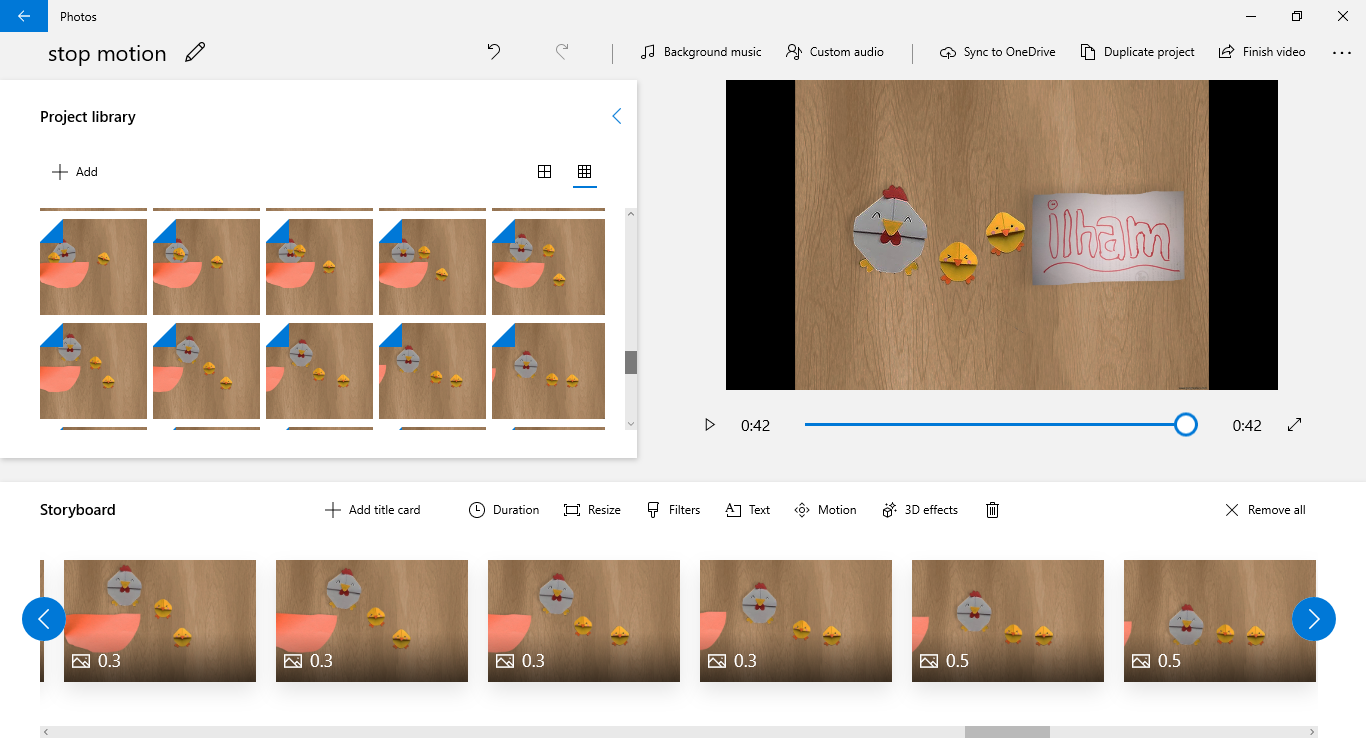Select middle library thumbnail in second row

(x=319, y=371)
